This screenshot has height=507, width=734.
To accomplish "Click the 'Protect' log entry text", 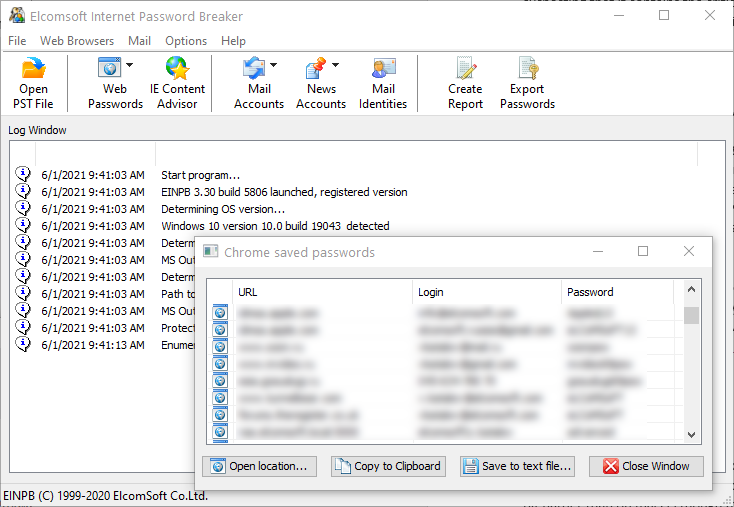I will 178,328.
